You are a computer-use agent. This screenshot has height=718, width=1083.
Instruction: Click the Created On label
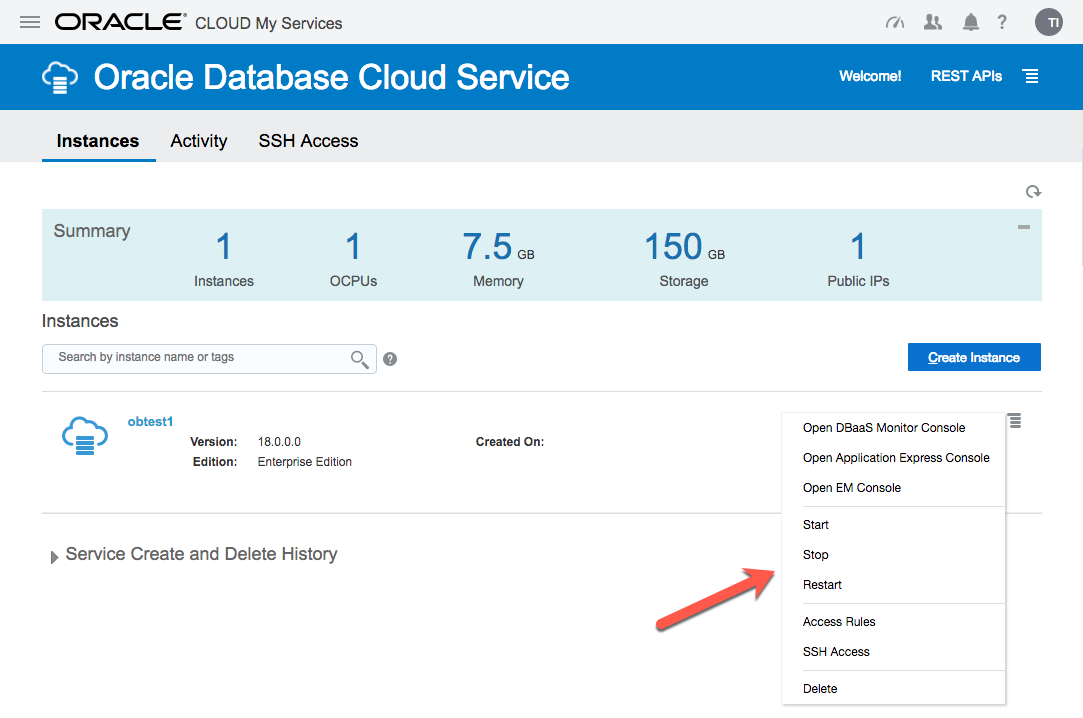click(510, 442)
